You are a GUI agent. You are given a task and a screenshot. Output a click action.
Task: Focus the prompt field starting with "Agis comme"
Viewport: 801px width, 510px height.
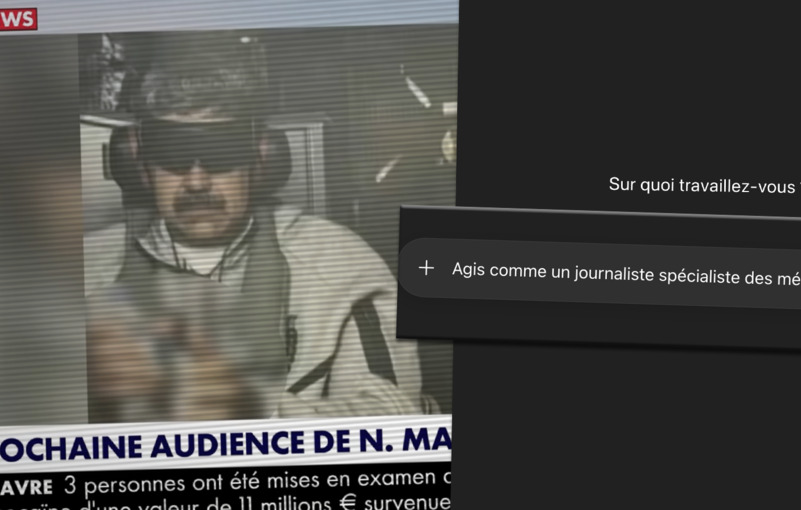(x=620, y=273)
